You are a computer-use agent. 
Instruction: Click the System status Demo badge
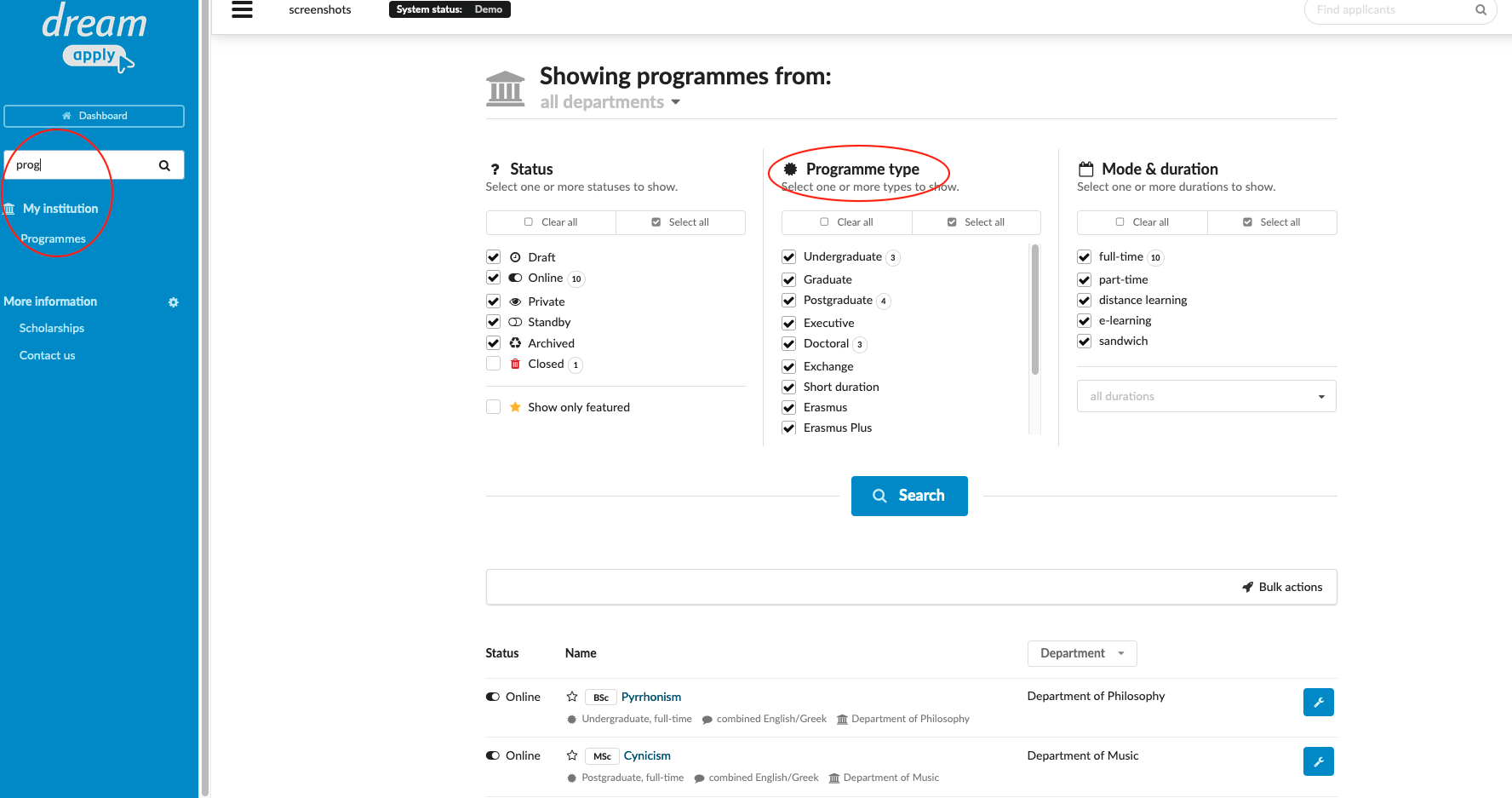pyautogui.click(x=450, y=9)
